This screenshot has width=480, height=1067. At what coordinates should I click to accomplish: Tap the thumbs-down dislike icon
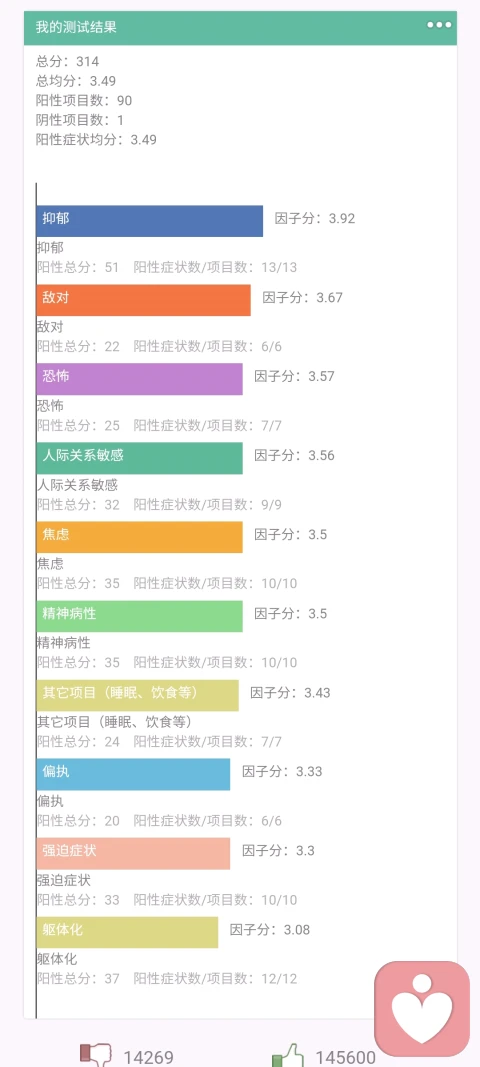(95, 1056)
